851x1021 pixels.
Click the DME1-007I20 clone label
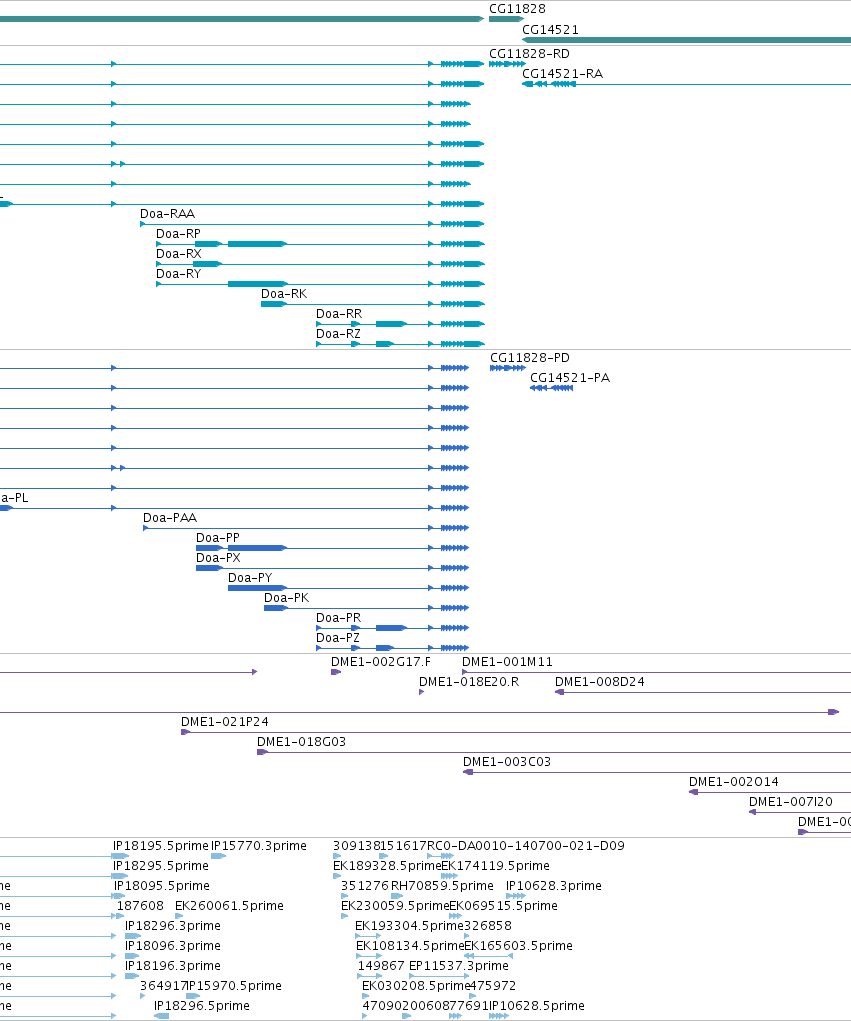pyautogui.click(x=790, y=802)
